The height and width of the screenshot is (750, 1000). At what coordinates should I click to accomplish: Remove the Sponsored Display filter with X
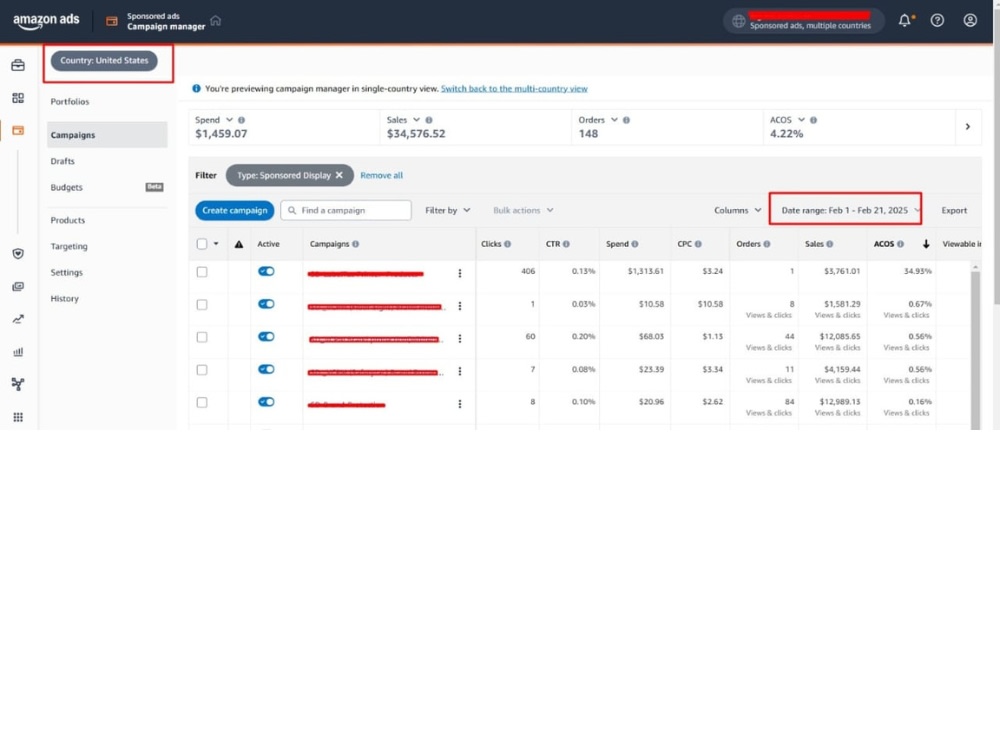(x=339, y=175)
